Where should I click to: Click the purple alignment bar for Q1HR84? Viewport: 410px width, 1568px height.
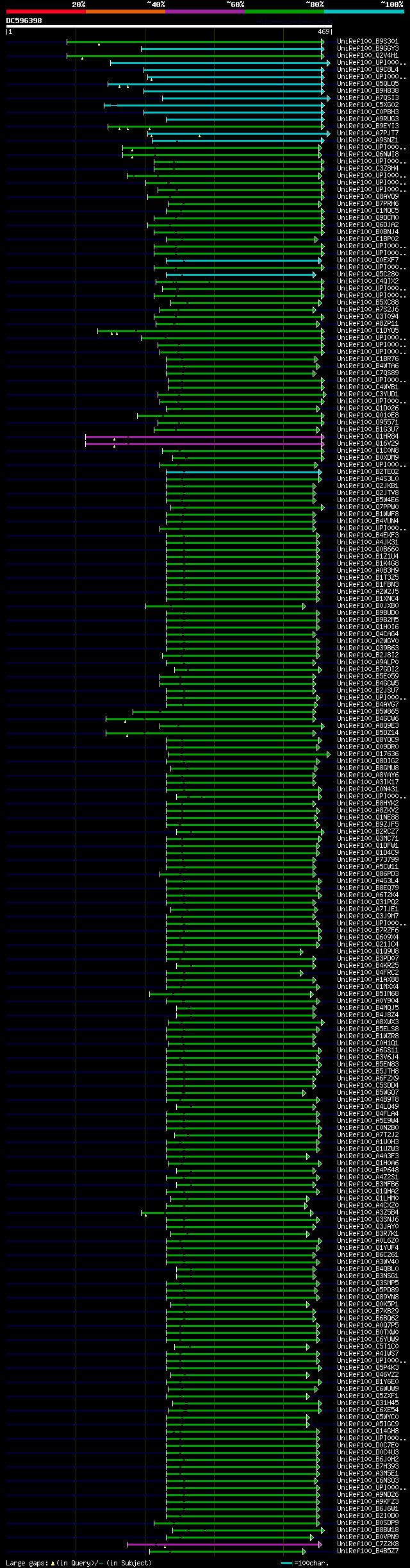pyautogui.click(x=205, y=437)
